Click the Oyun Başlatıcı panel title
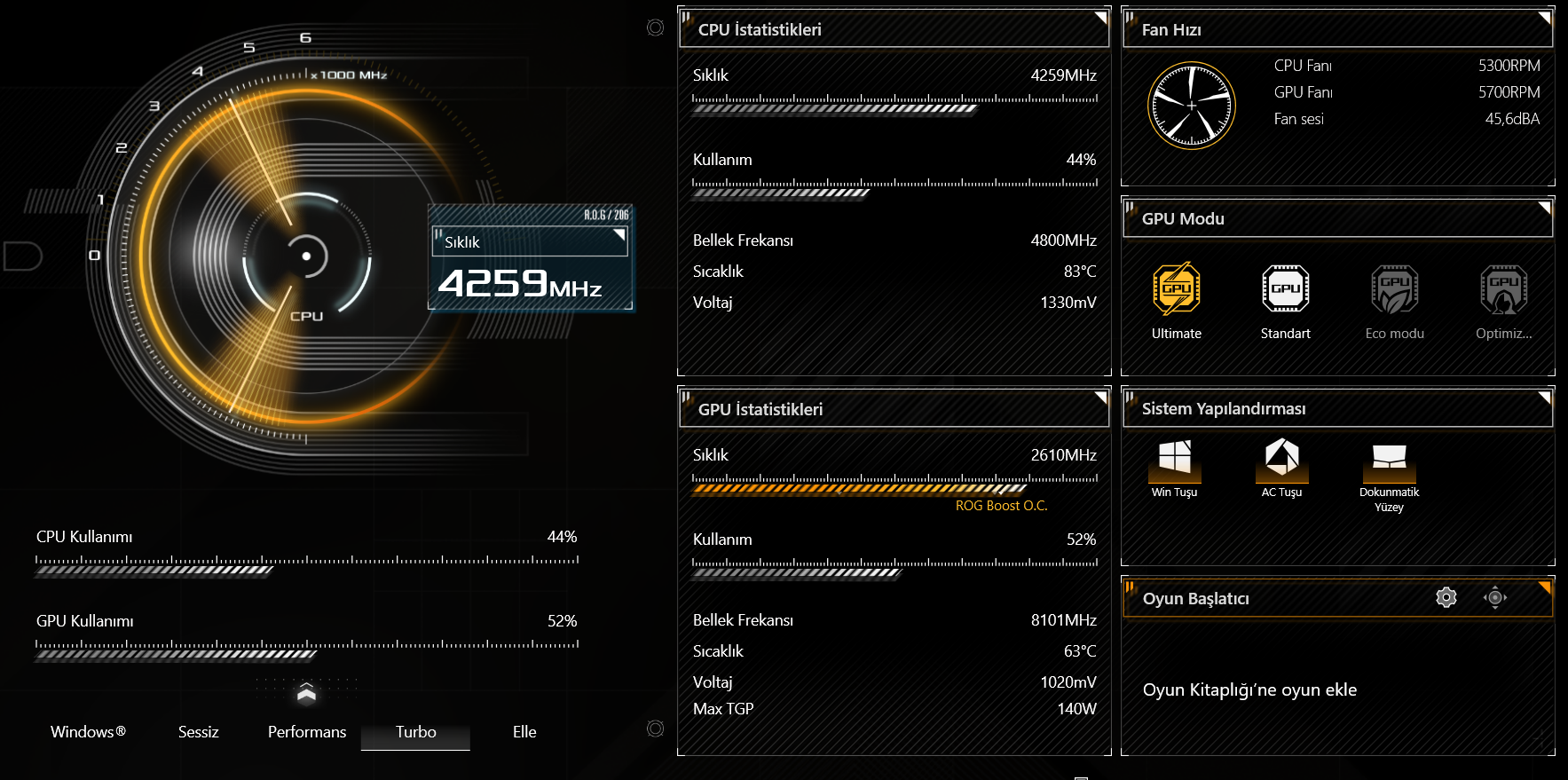This screenshot has width=1568, height=780. pyautogui.click(x=1195, y=599)
